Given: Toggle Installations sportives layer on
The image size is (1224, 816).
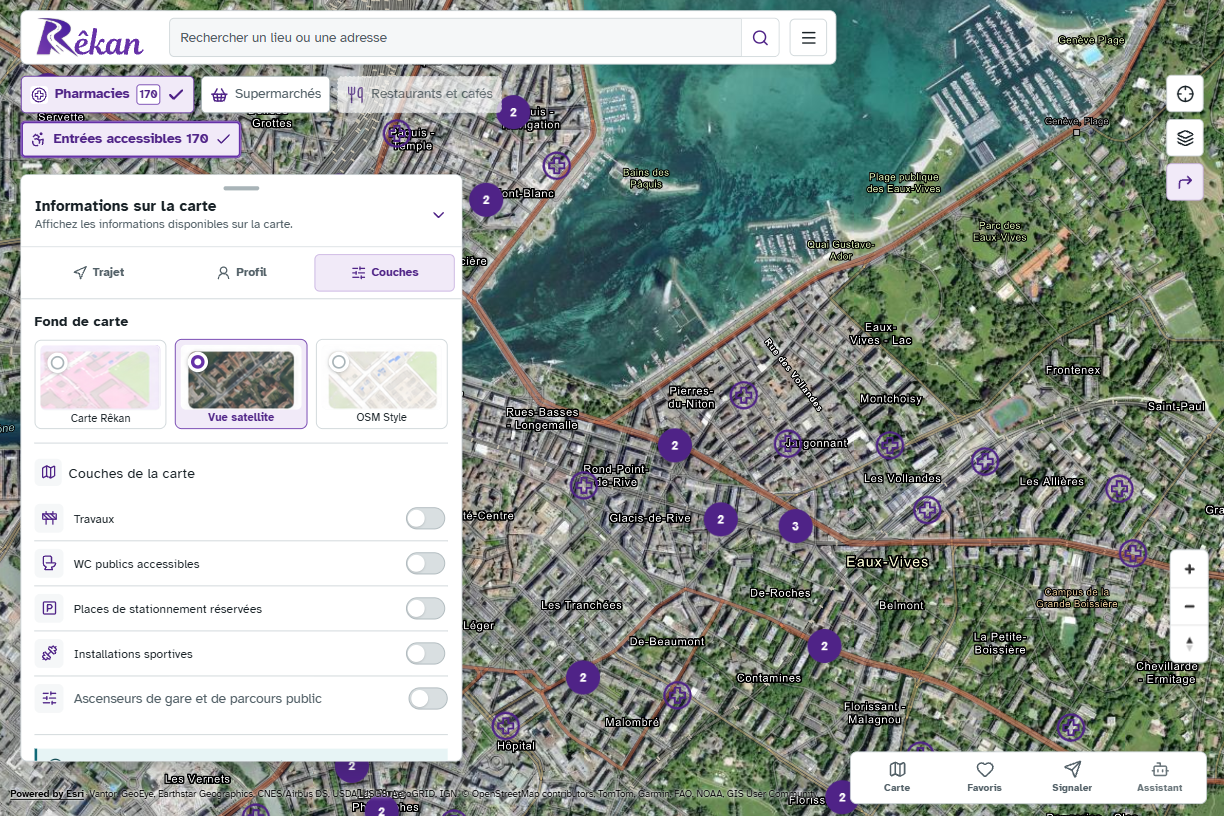Looking at the screenshot, I should [x=425, y=653].
